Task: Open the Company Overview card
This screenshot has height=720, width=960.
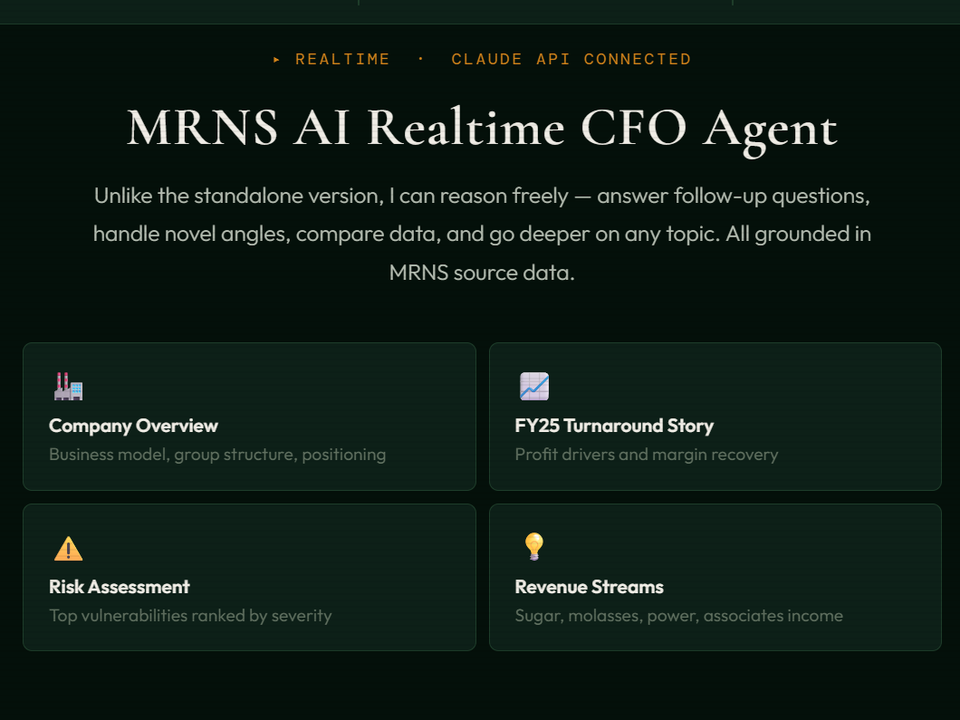Action: 249,416
